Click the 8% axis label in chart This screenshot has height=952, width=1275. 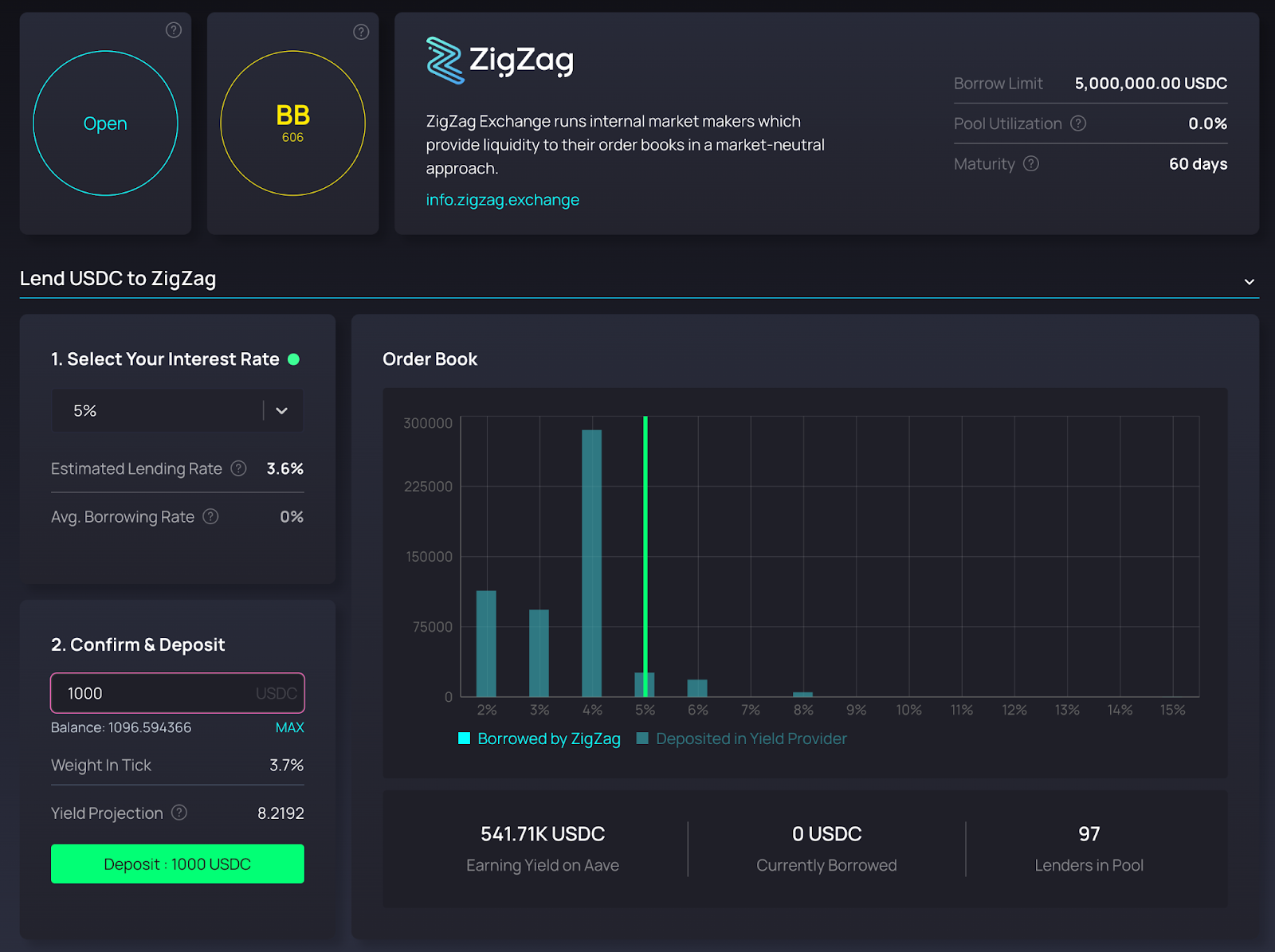[x=803, y=710]
